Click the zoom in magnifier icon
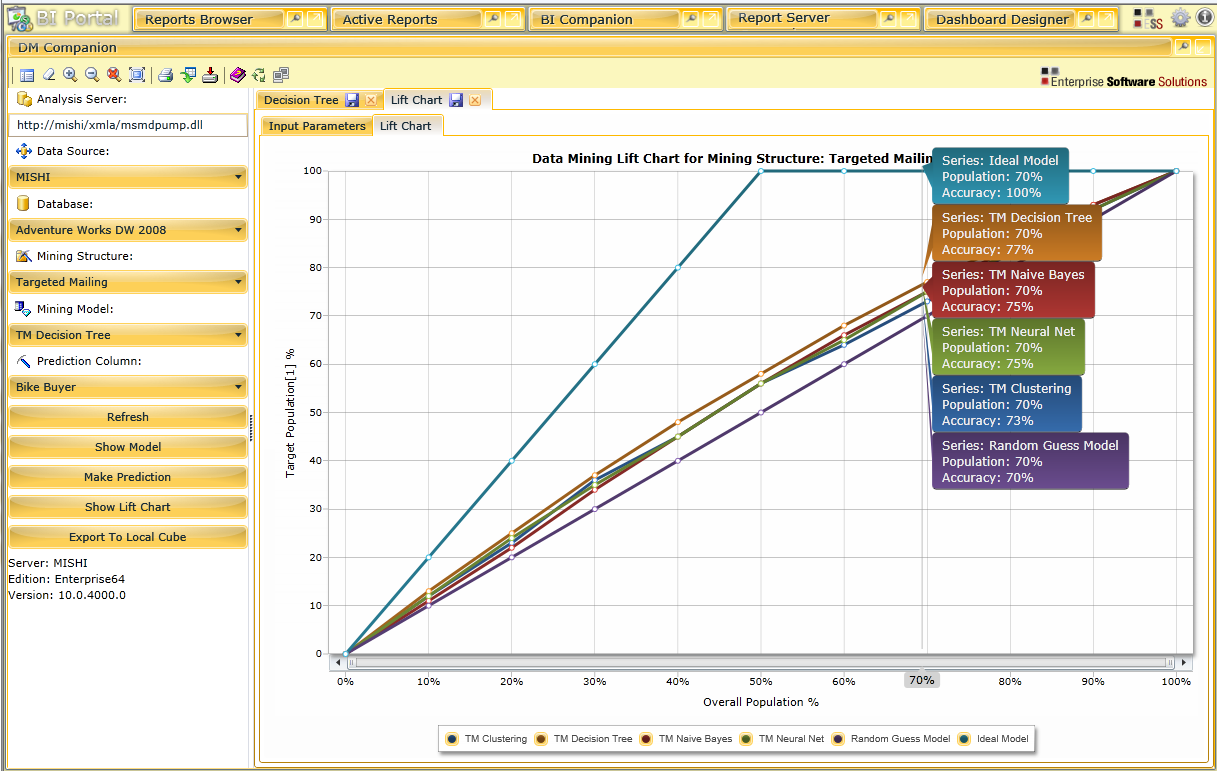The width and height of the screenshot is (1217, 771). (70, 75)
